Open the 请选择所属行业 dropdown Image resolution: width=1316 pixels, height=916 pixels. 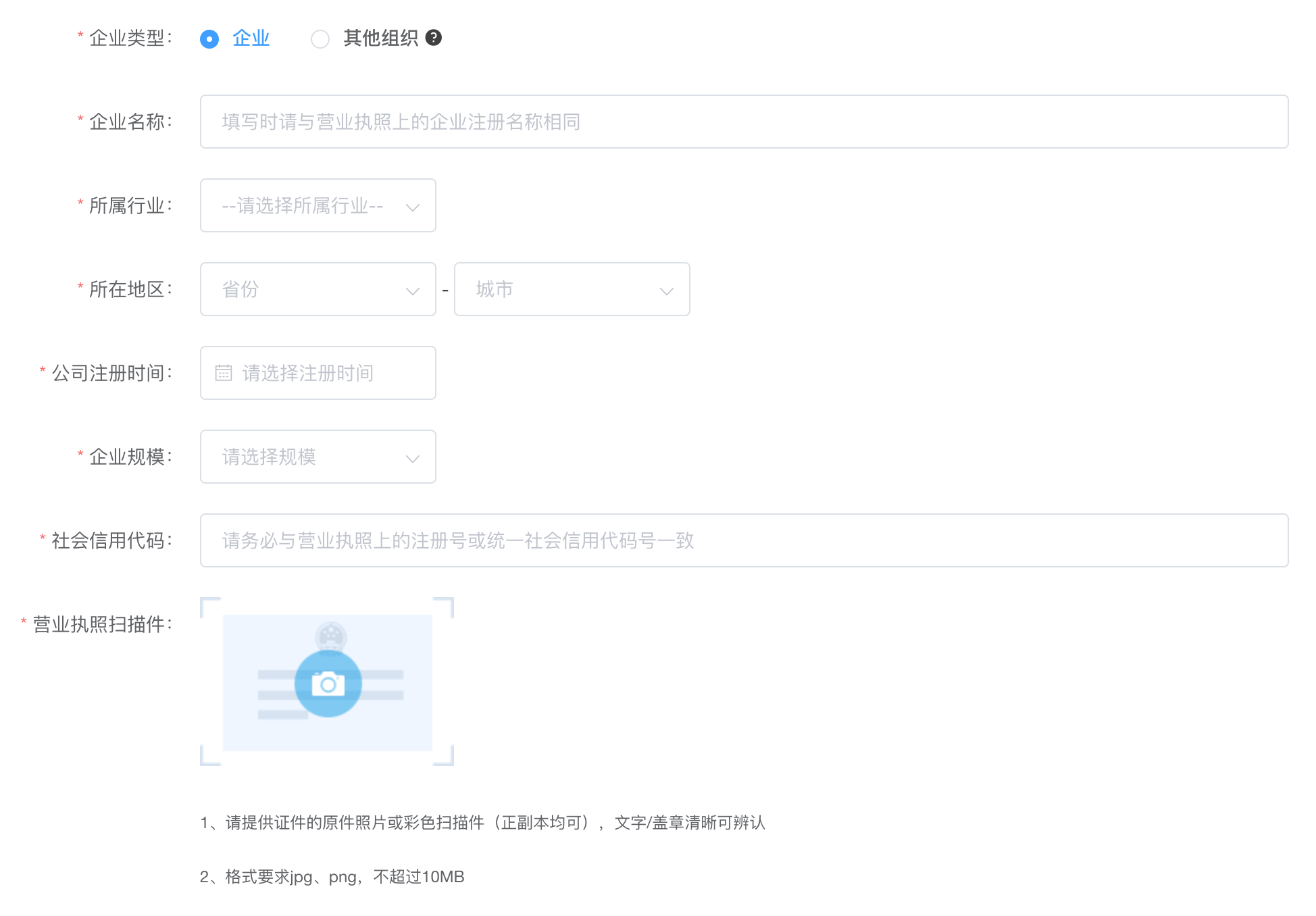[x=303, y=205]
